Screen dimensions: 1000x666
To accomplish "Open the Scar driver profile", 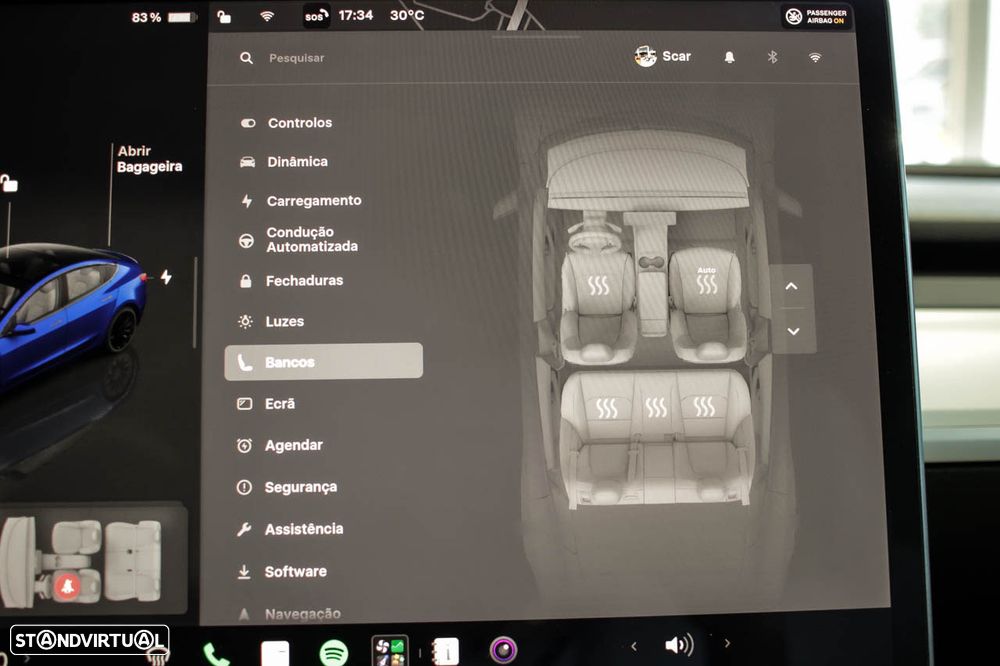I will coord(663,56).
